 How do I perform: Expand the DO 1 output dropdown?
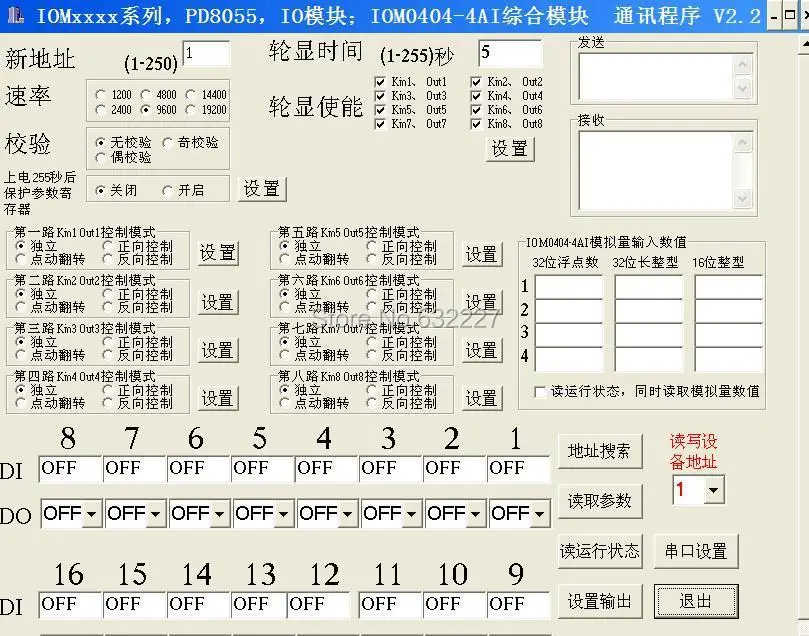(x=540, y=514)
